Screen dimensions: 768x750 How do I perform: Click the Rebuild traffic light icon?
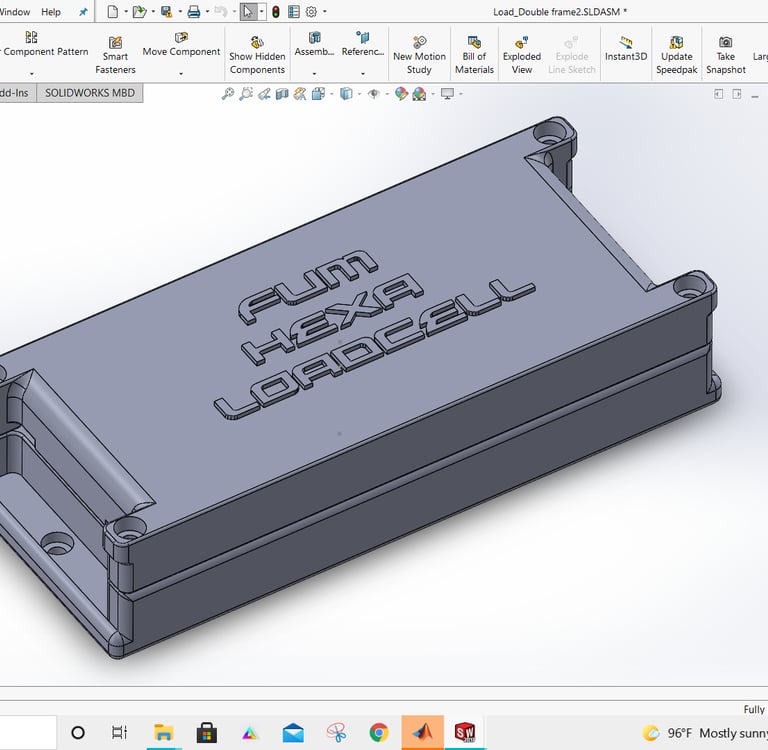coord(276,12)
